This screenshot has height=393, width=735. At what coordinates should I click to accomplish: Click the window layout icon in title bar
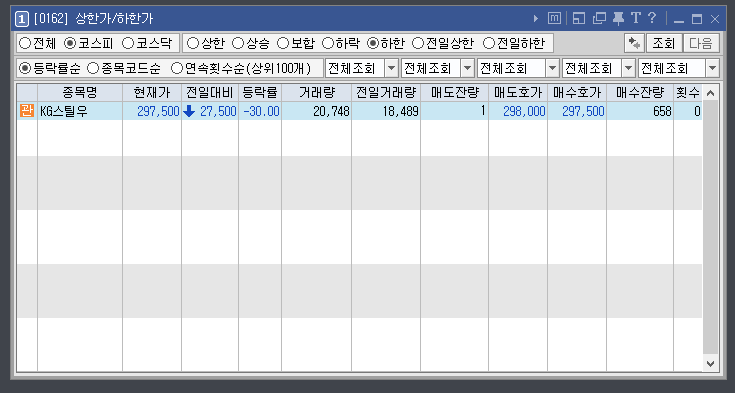coord(579,19)
